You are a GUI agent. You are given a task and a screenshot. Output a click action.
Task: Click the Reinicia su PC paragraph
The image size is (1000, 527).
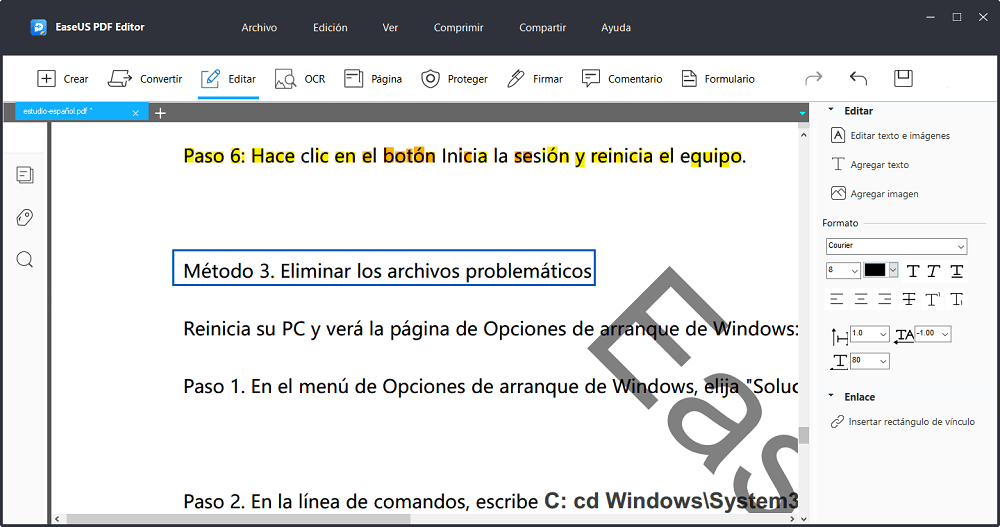point(490,329)
